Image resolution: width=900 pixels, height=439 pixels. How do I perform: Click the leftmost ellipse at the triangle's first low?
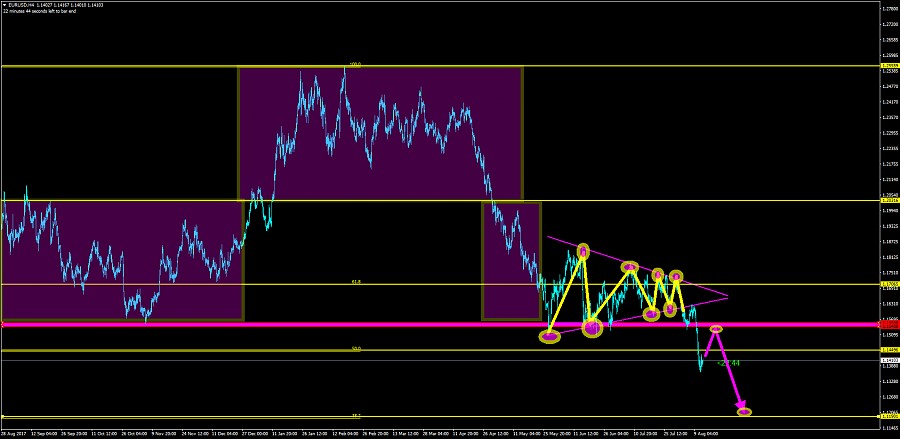click(550, 337)
